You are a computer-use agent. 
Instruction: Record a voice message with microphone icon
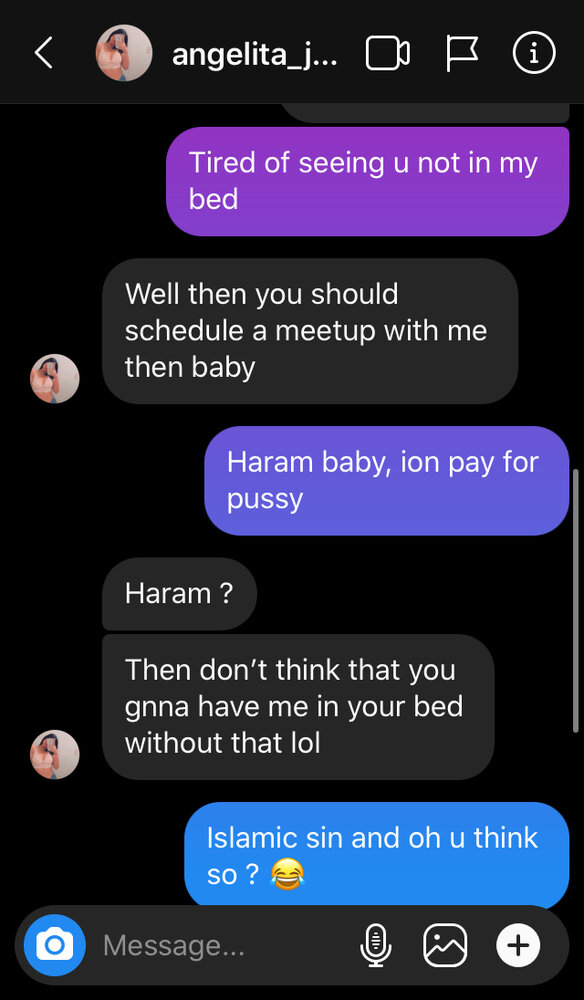click(376, 945)
